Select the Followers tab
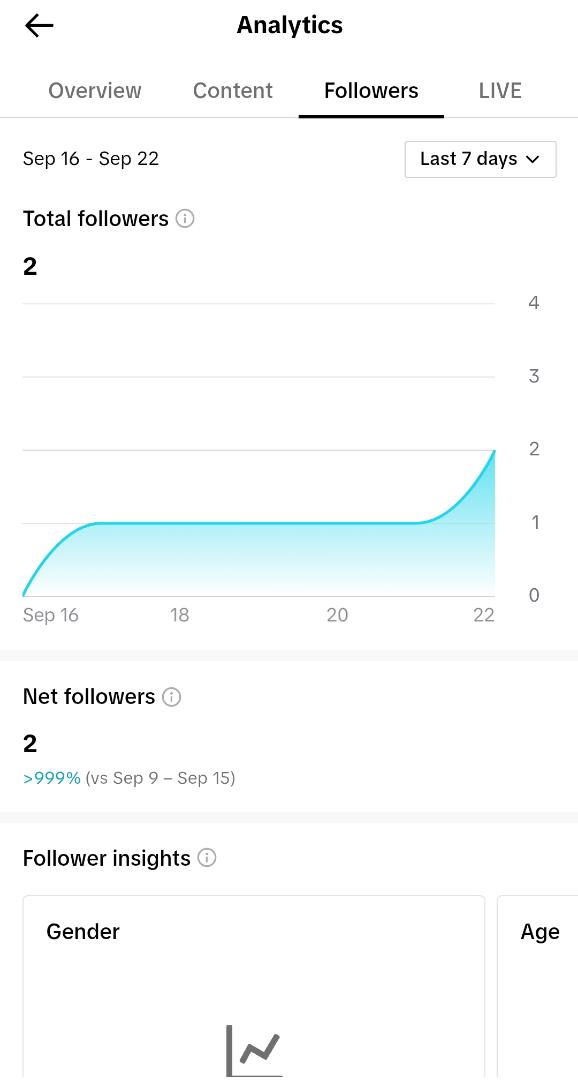Viewport: 578px width, 1080px height. click(x=371, y=91)
